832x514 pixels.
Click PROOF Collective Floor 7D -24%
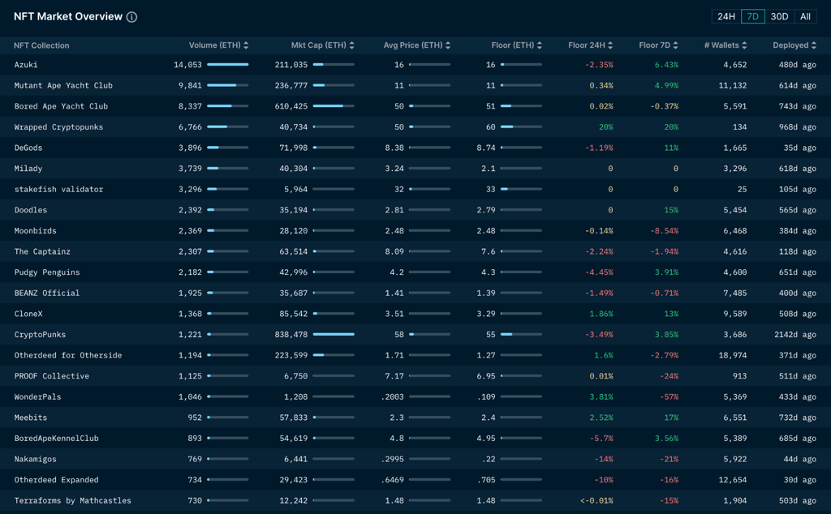coord(669,376)
